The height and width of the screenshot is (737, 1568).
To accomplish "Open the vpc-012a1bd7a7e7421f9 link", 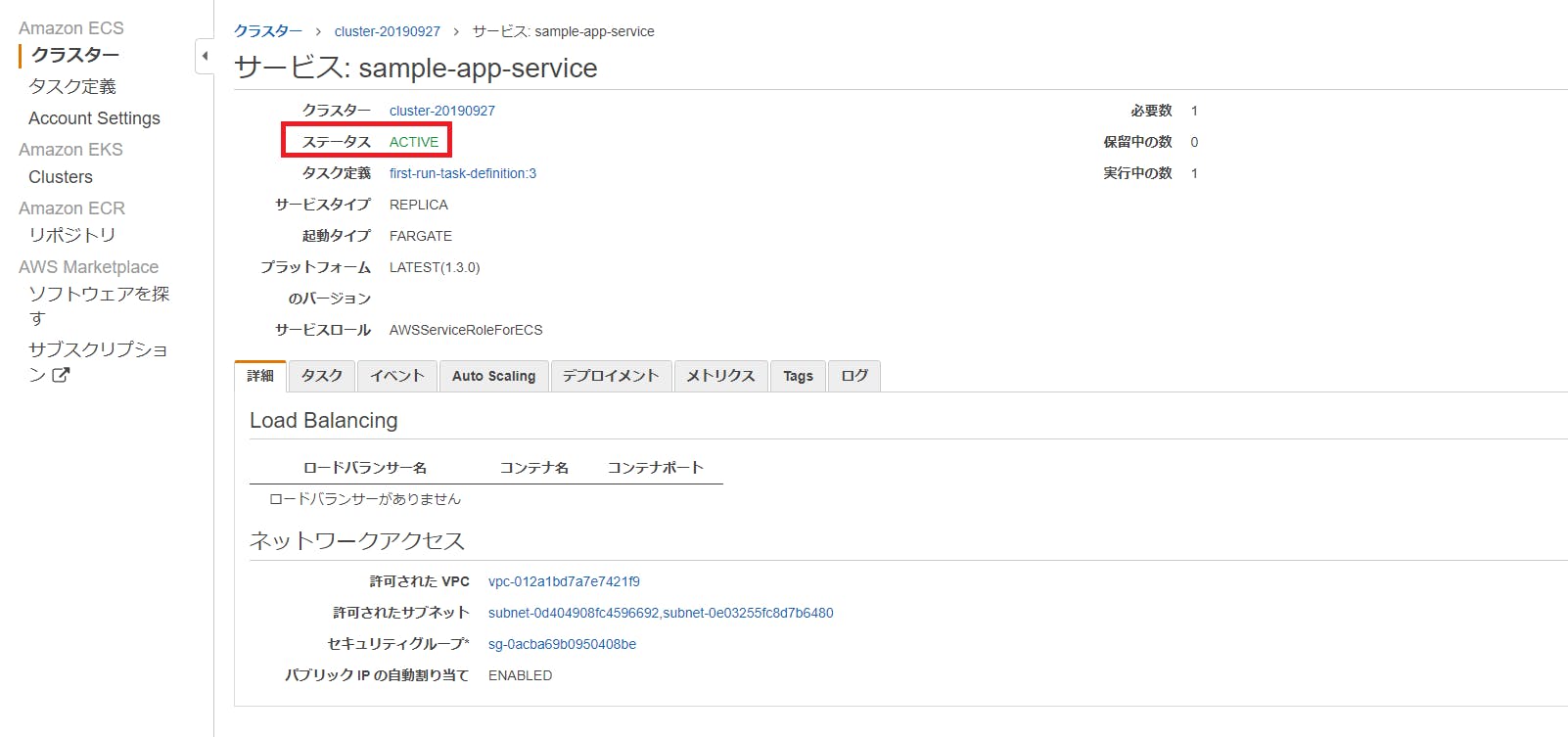I will [x=564, y=581].
